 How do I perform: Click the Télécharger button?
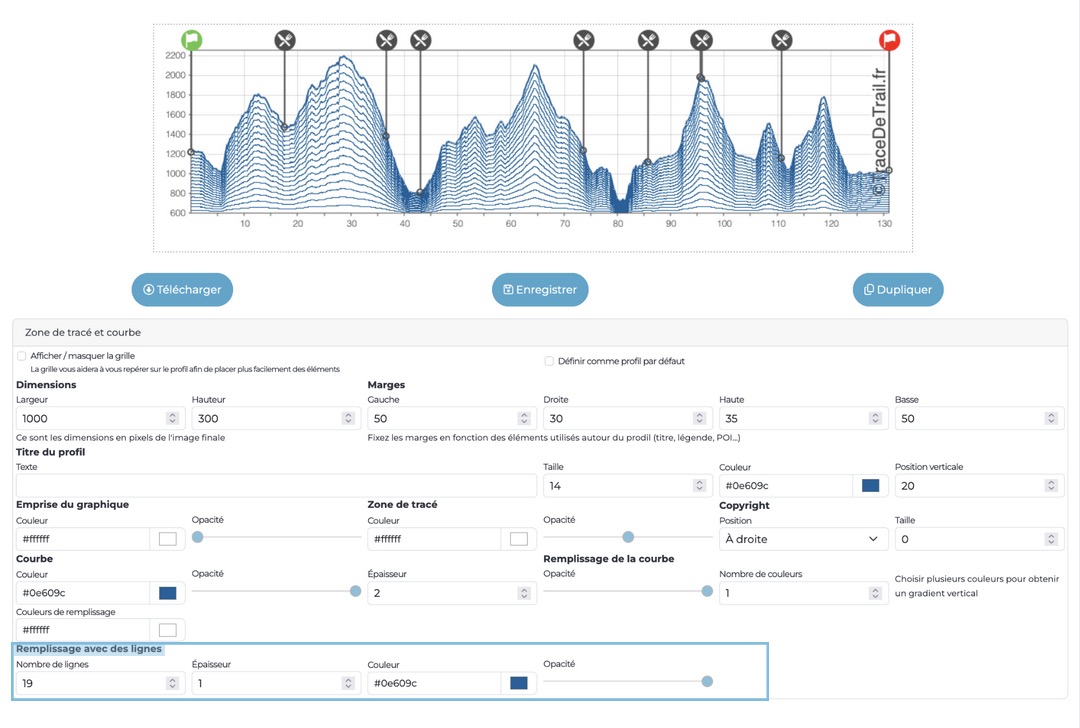click(x=182, y=290)
